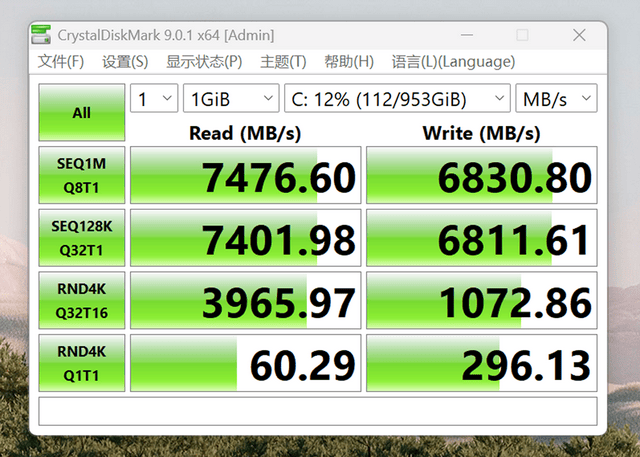The image size is (640, 457).
Task: Click the 296.13 write result
Action: point(482,363)
